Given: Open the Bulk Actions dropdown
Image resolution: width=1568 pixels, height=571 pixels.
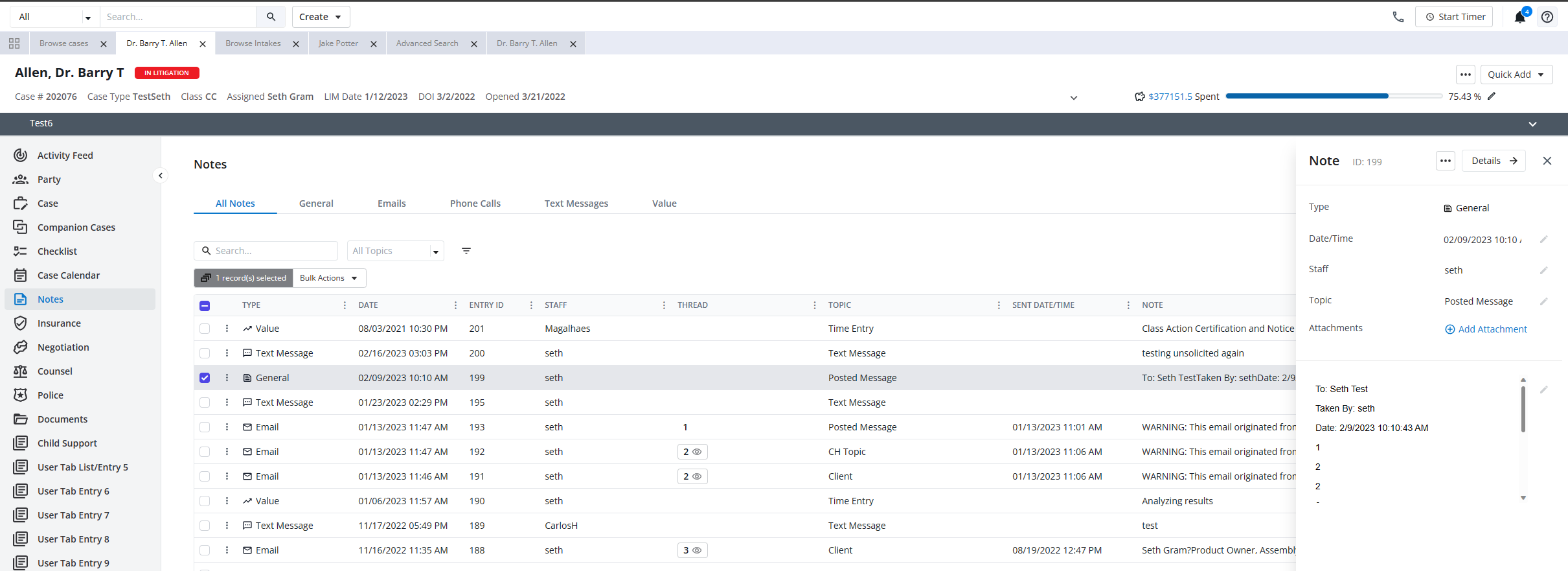Looking at the screenshot, I should point(329,278).
